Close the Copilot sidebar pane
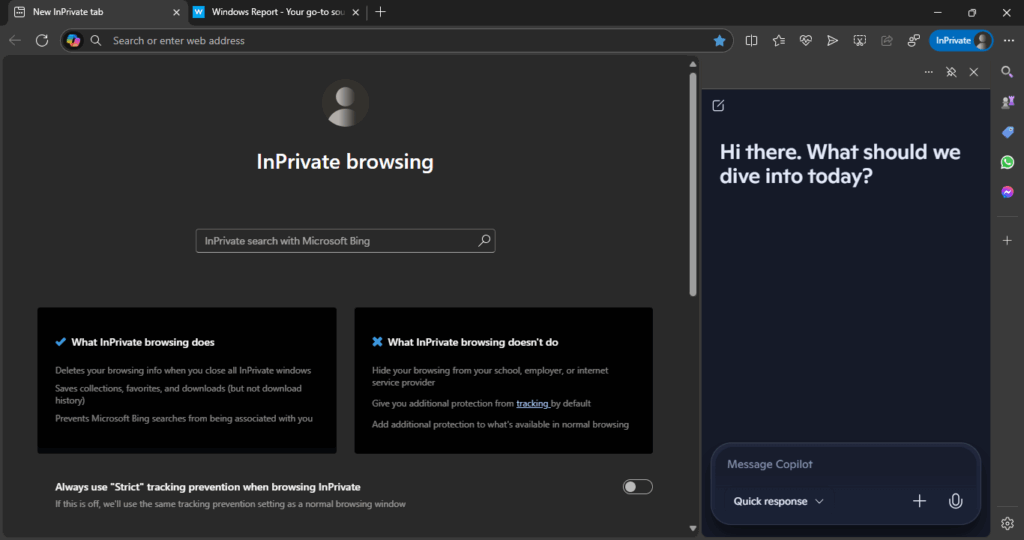This screenshot has height=540, width=1024. tap(974, 72)
